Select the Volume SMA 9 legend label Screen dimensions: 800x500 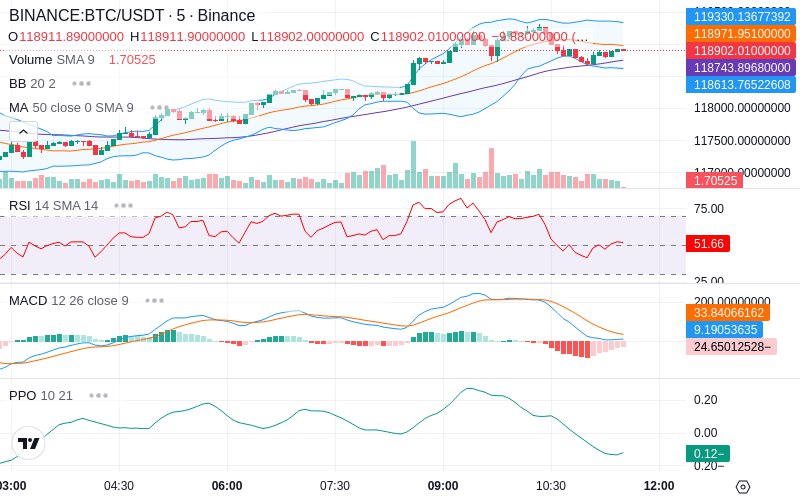pyautogui.click(x=52, y=60)
